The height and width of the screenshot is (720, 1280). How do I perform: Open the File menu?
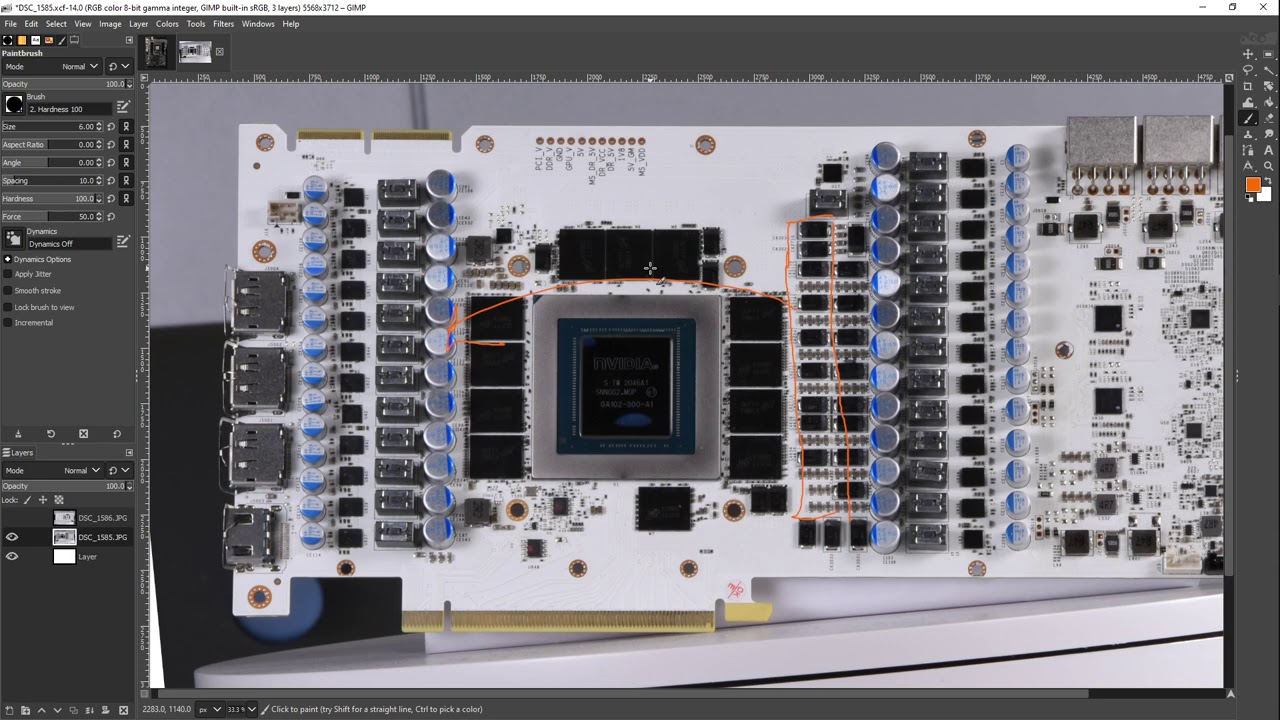click(x=10, y=24)
